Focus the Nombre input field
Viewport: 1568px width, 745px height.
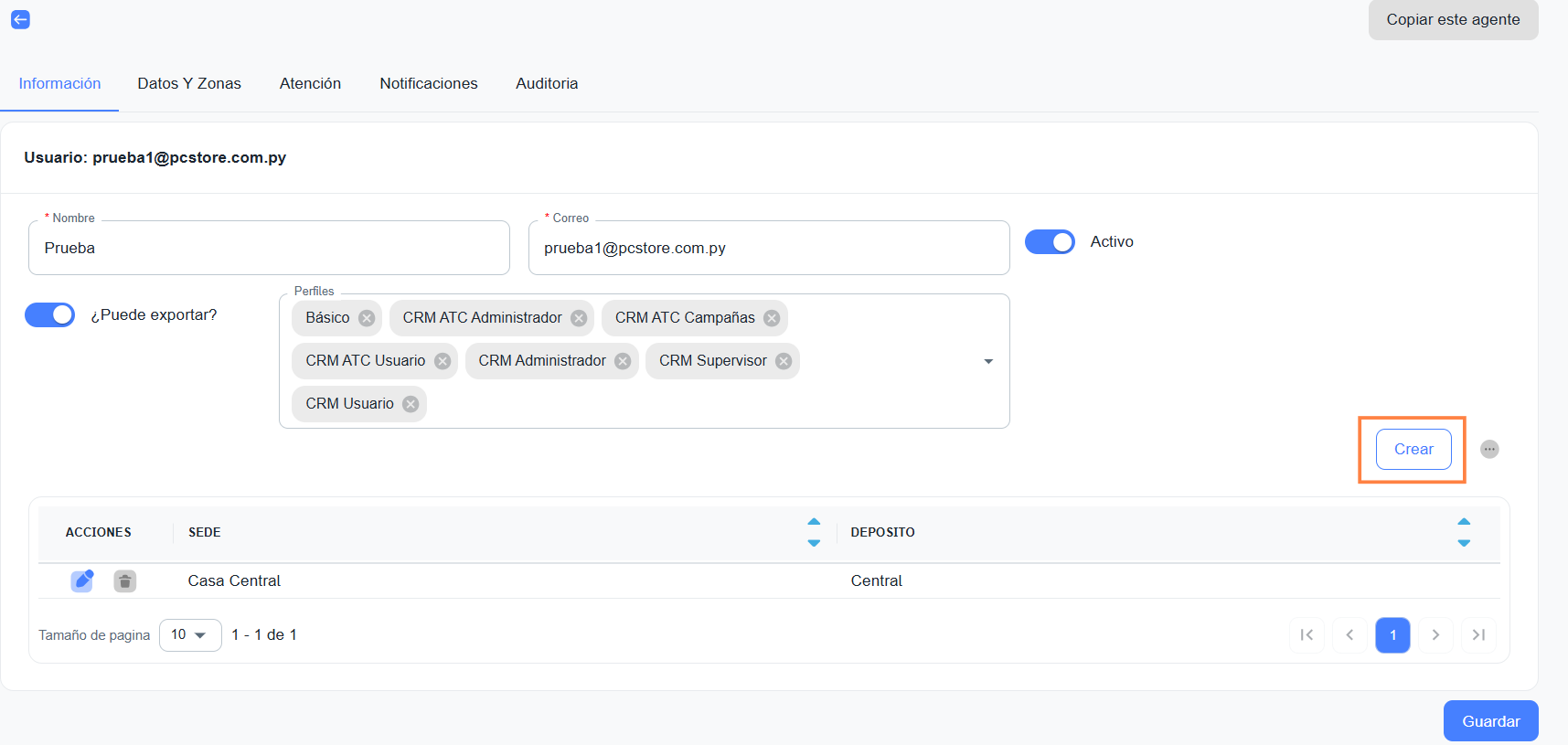point(269,249)
